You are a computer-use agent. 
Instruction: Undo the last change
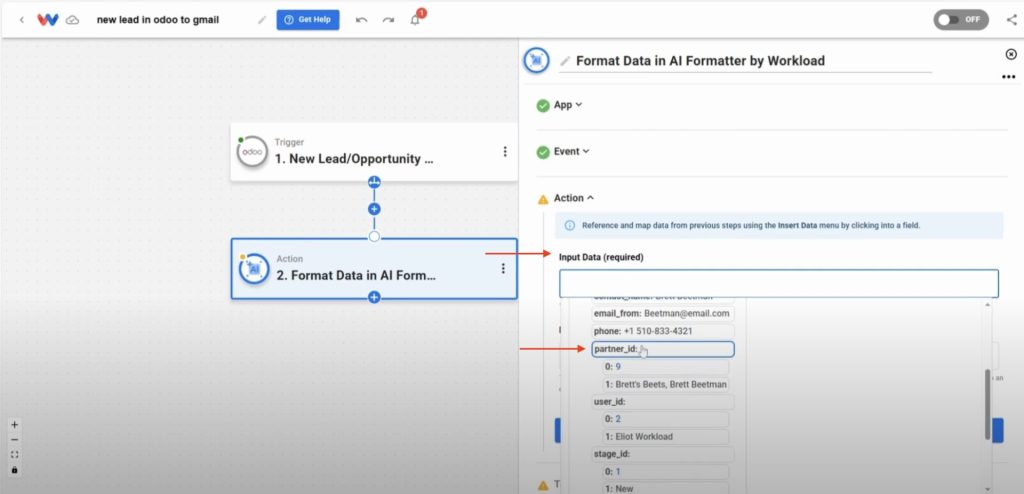click(361, 20)
